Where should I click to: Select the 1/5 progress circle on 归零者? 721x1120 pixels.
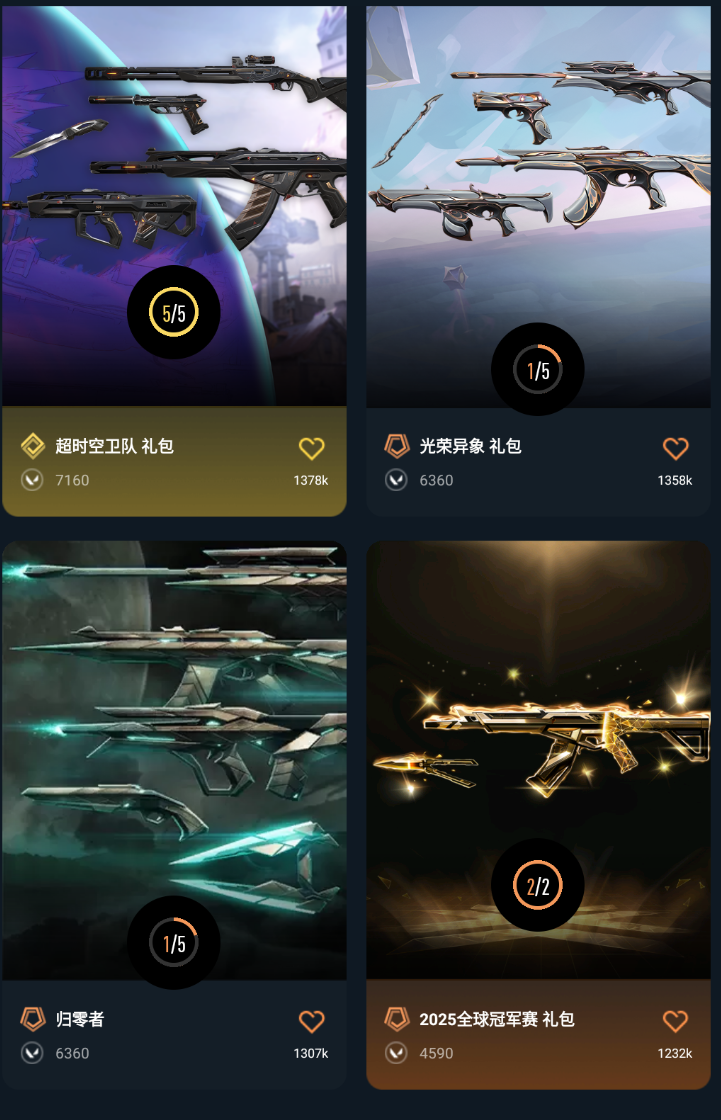tap(174, 943)
